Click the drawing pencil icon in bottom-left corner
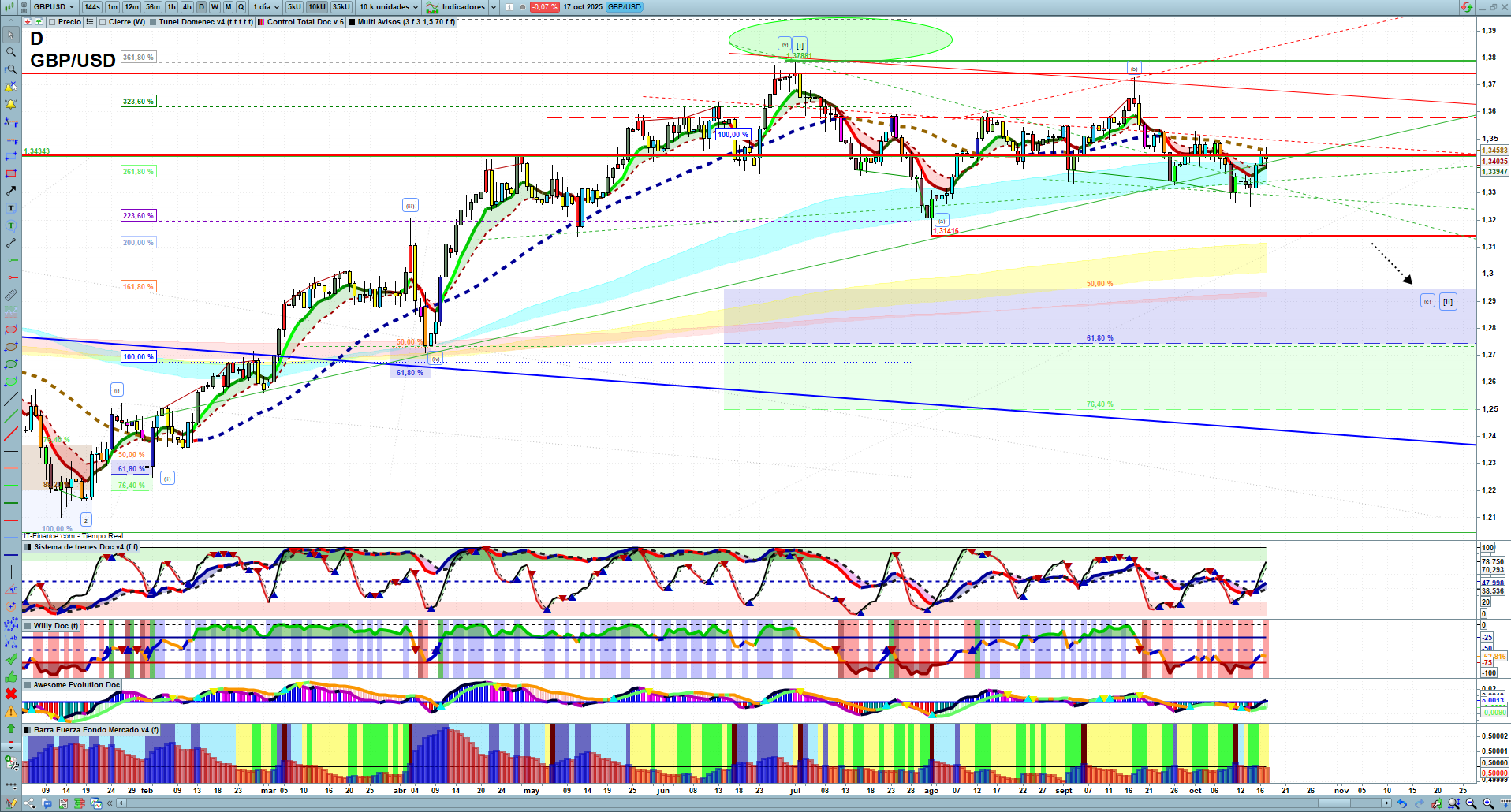The width and height of the screenshot is (1511, 812). coord(11,803)
